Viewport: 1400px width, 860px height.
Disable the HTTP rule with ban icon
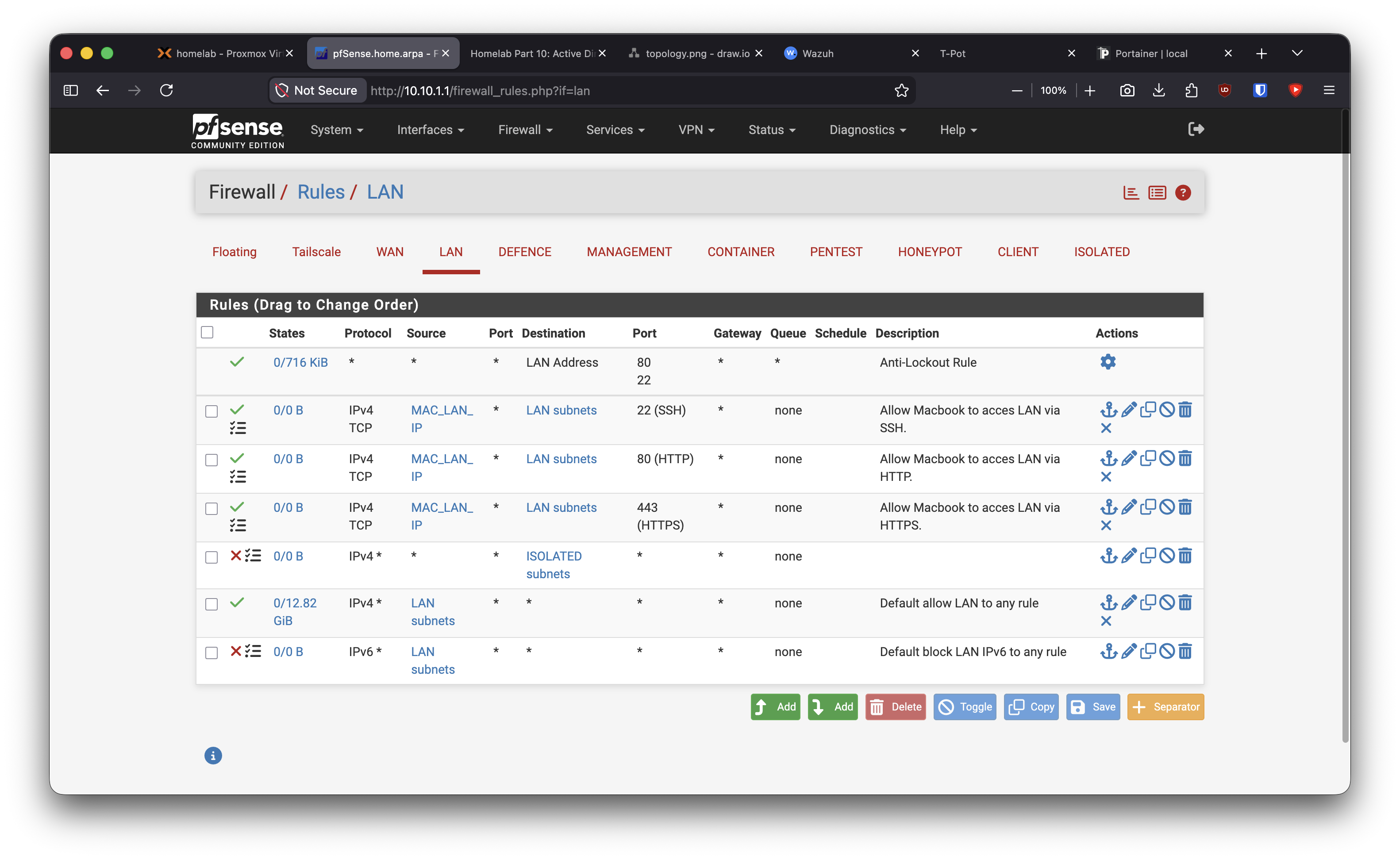click(1166, 458)
